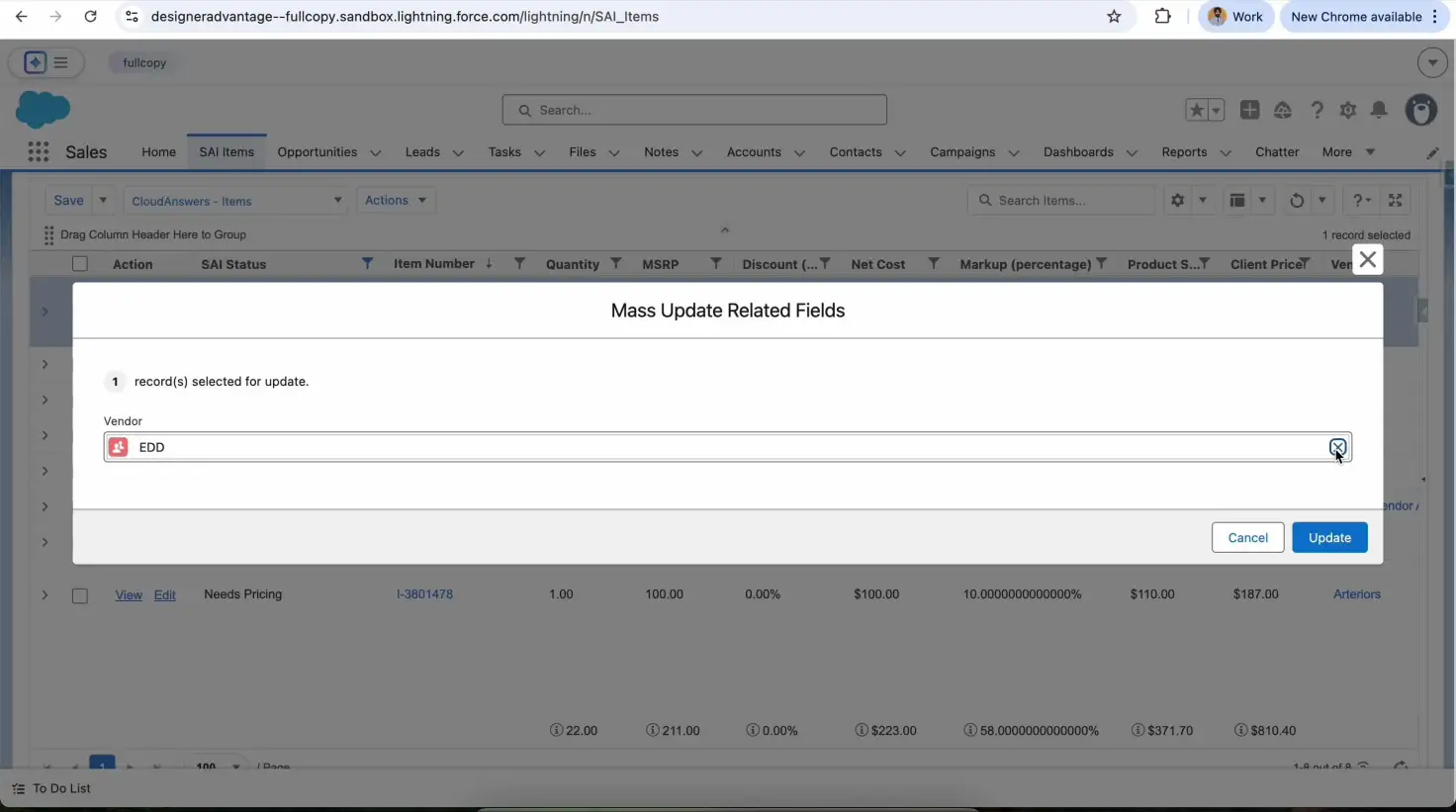
Task: Cancel the mass update dialog
Action: [1246, 538]
